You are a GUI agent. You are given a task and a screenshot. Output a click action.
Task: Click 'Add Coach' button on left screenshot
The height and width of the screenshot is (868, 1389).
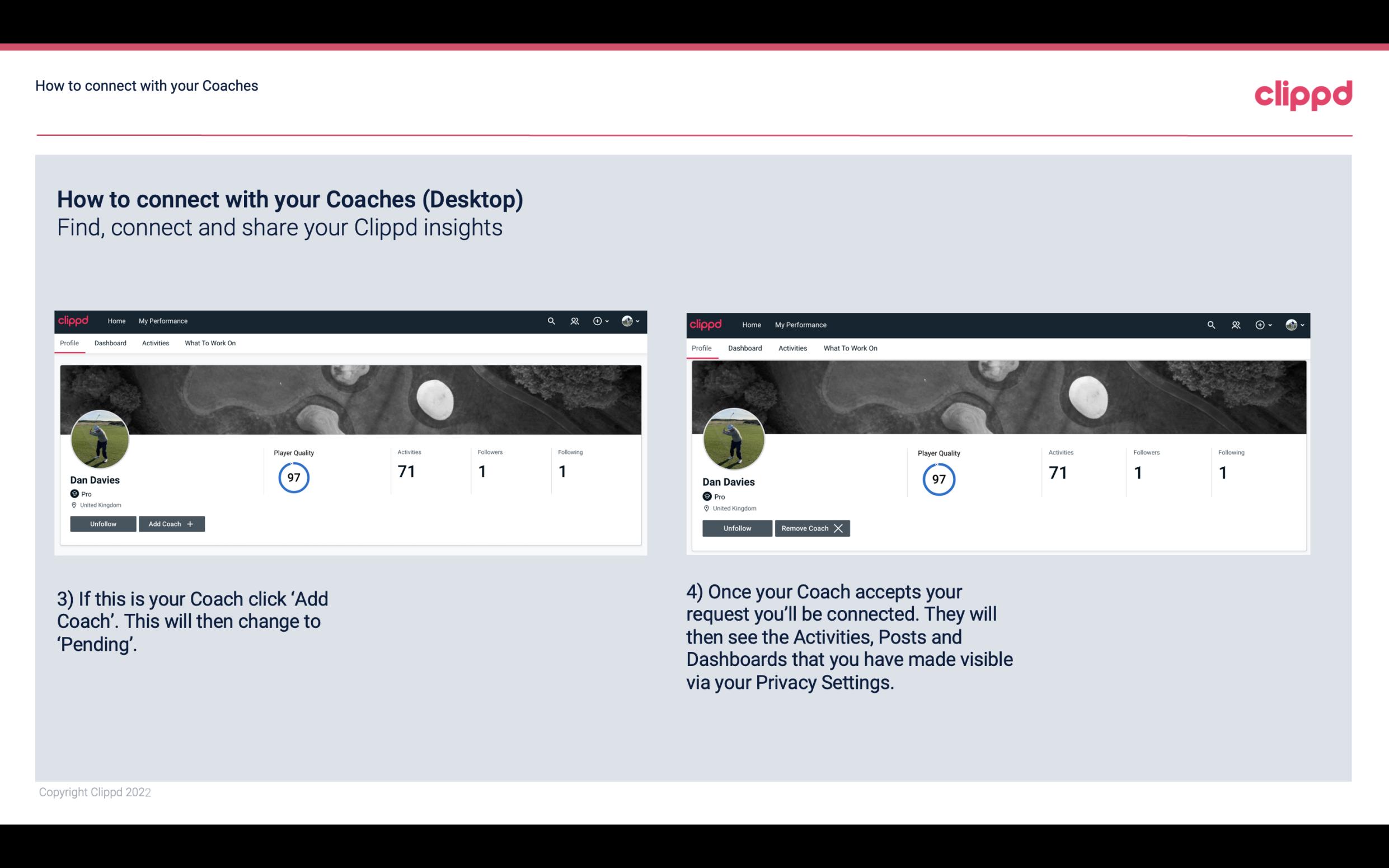pos(170,523)
